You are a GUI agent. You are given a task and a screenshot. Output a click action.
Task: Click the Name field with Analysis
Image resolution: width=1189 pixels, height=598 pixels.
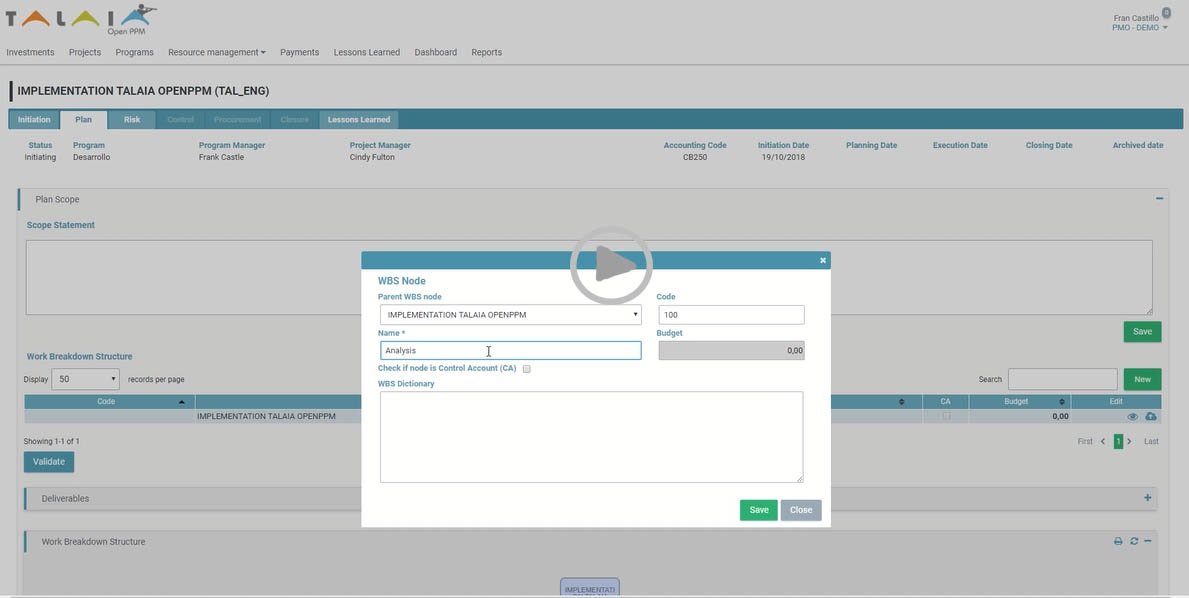[510, 350]
